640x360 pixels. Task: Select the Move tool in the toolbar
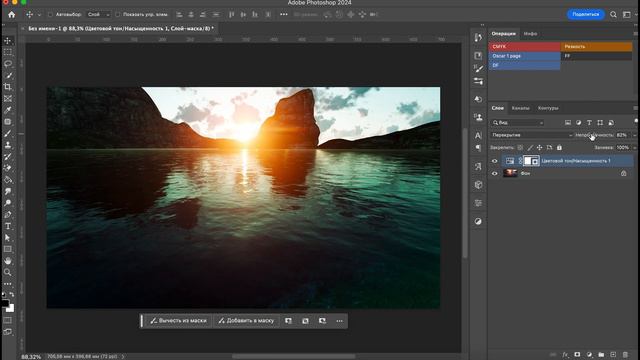point(8,41)
